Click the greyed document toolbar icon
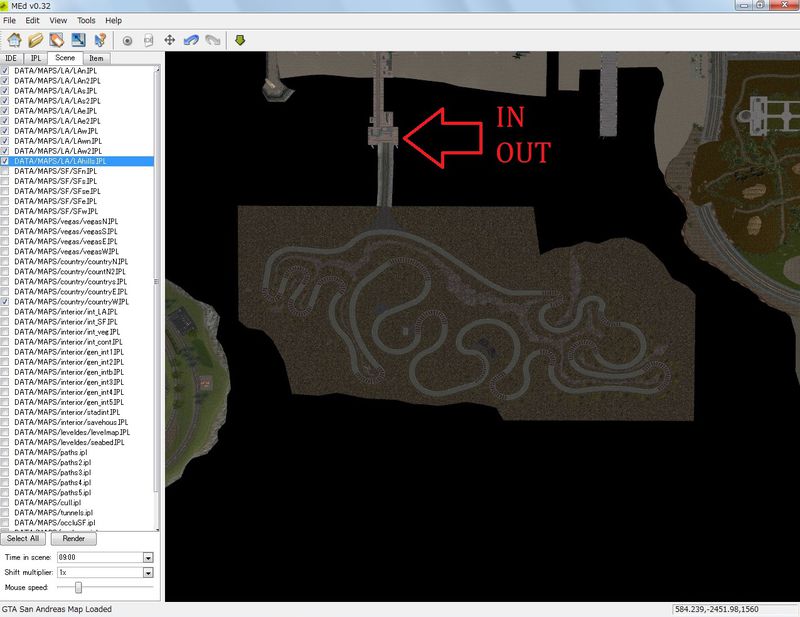 click(x=148, y=40)
